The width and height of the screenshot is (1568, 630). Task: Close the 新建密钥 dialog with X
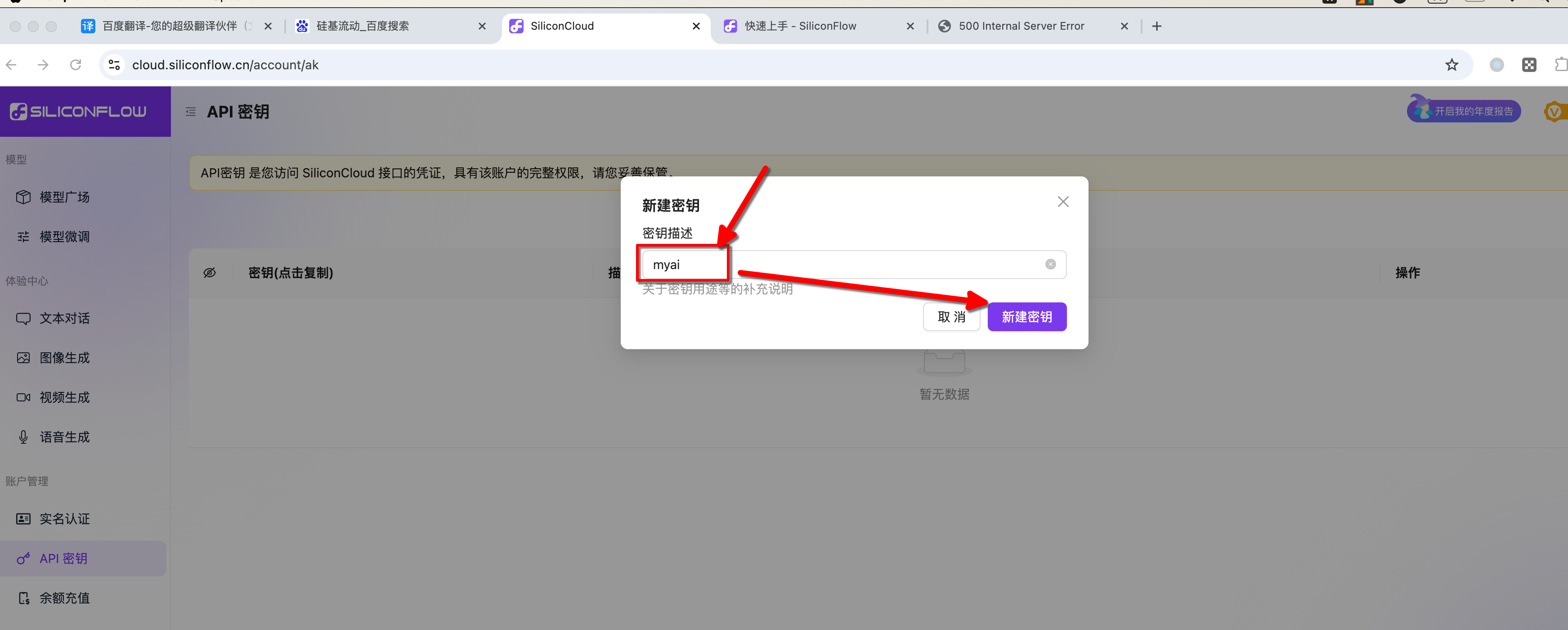pos(1063,202)
